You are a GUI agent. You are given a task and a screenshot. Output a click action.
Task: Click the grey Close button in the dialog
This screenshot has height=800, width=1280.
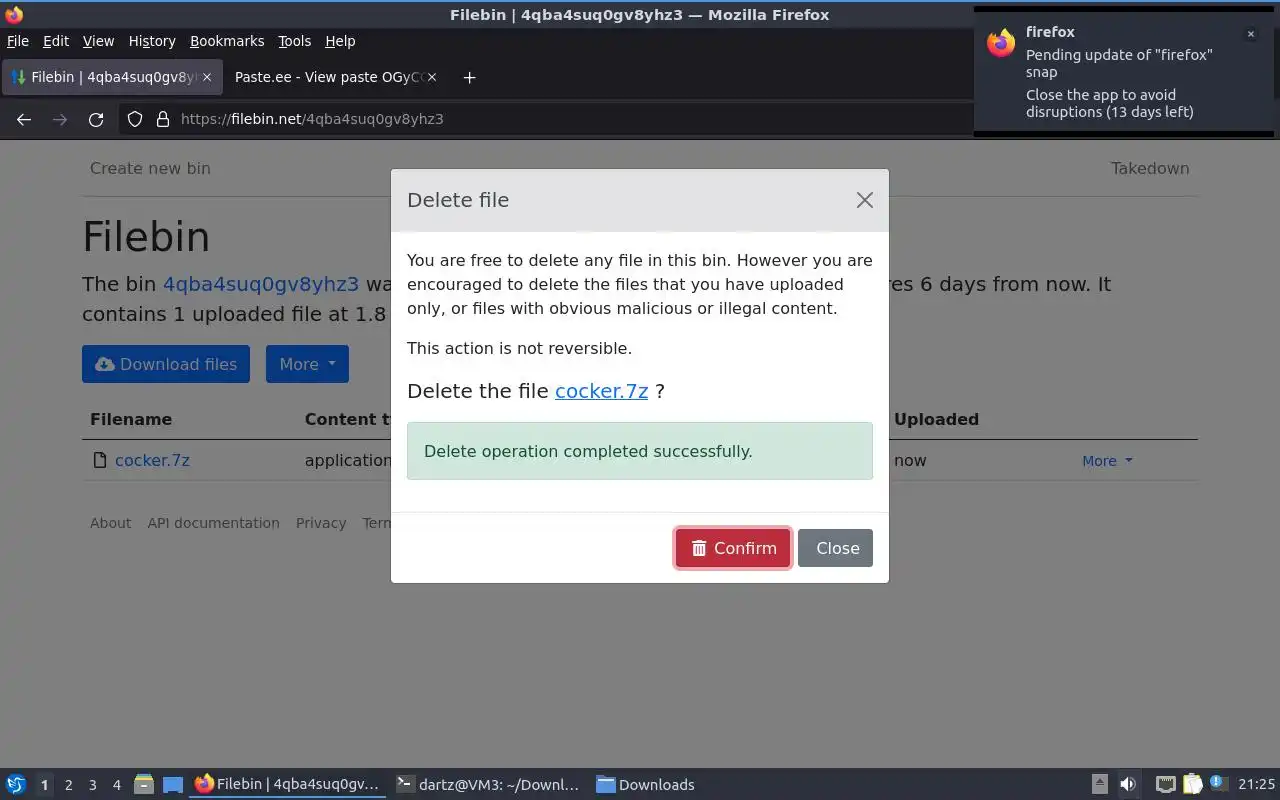836,548
